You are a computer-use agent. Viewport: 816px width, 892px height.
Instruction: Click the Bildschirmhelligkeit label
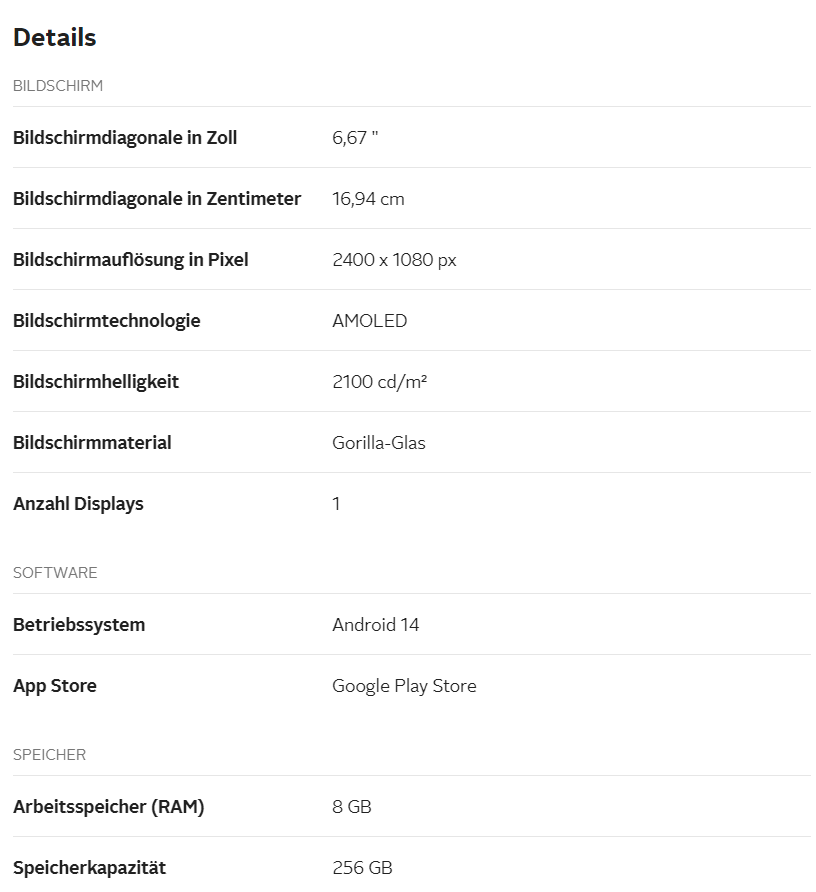96,382
